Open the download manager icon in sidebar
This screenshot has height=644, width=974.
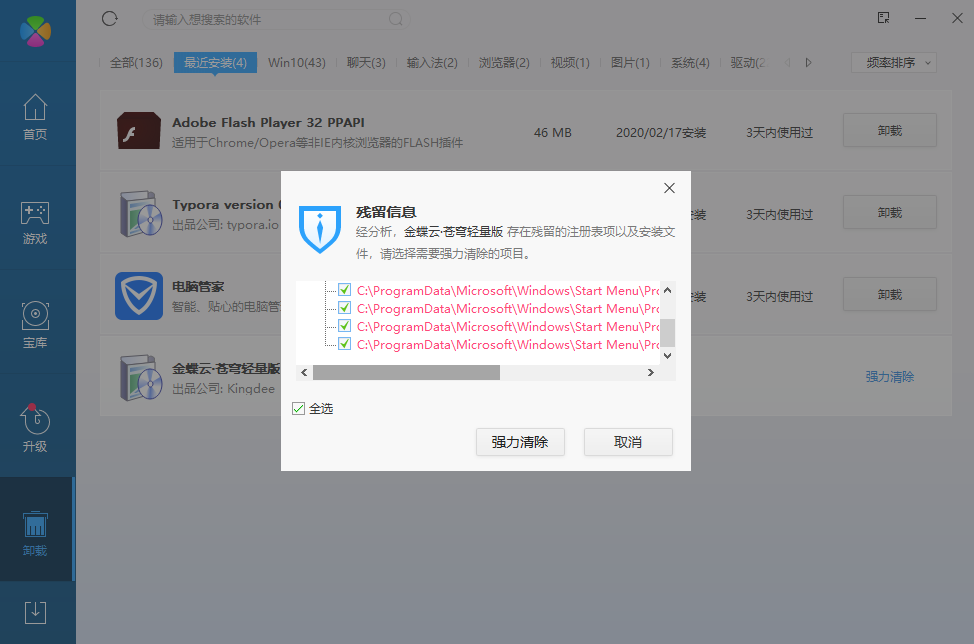click(35, 612)
